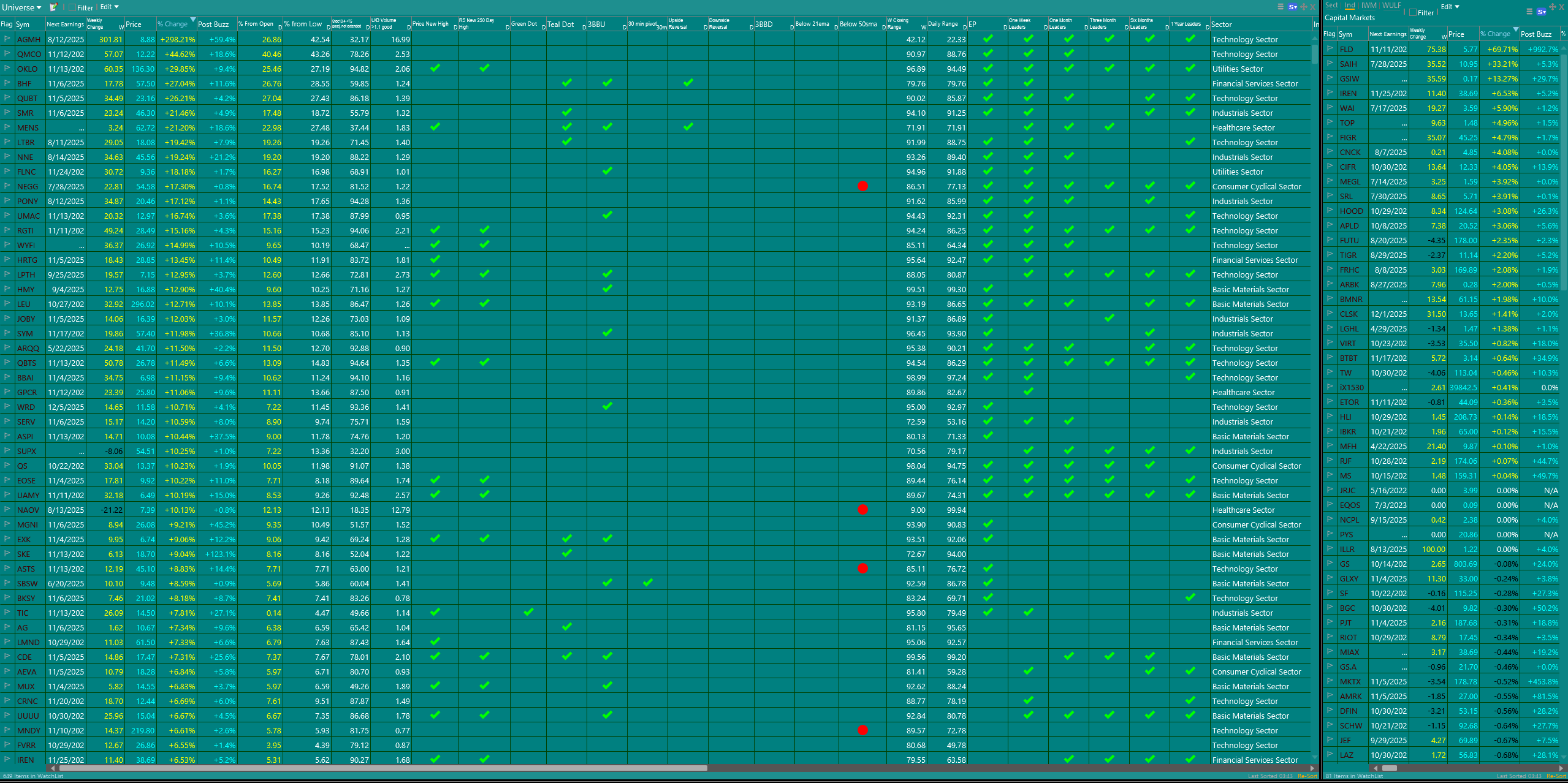Click the move-arrows icon in Universe panel
Viewport: 1568px width, 783px height.
point(1304,7)
